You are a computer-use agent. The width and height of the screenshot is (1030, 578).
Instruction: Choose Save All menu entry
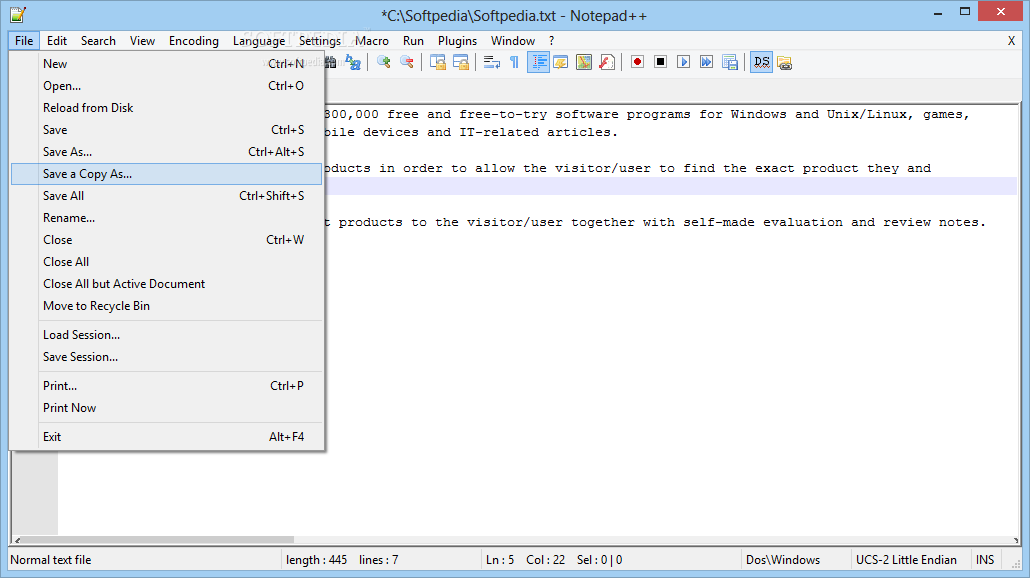point(167,196)
